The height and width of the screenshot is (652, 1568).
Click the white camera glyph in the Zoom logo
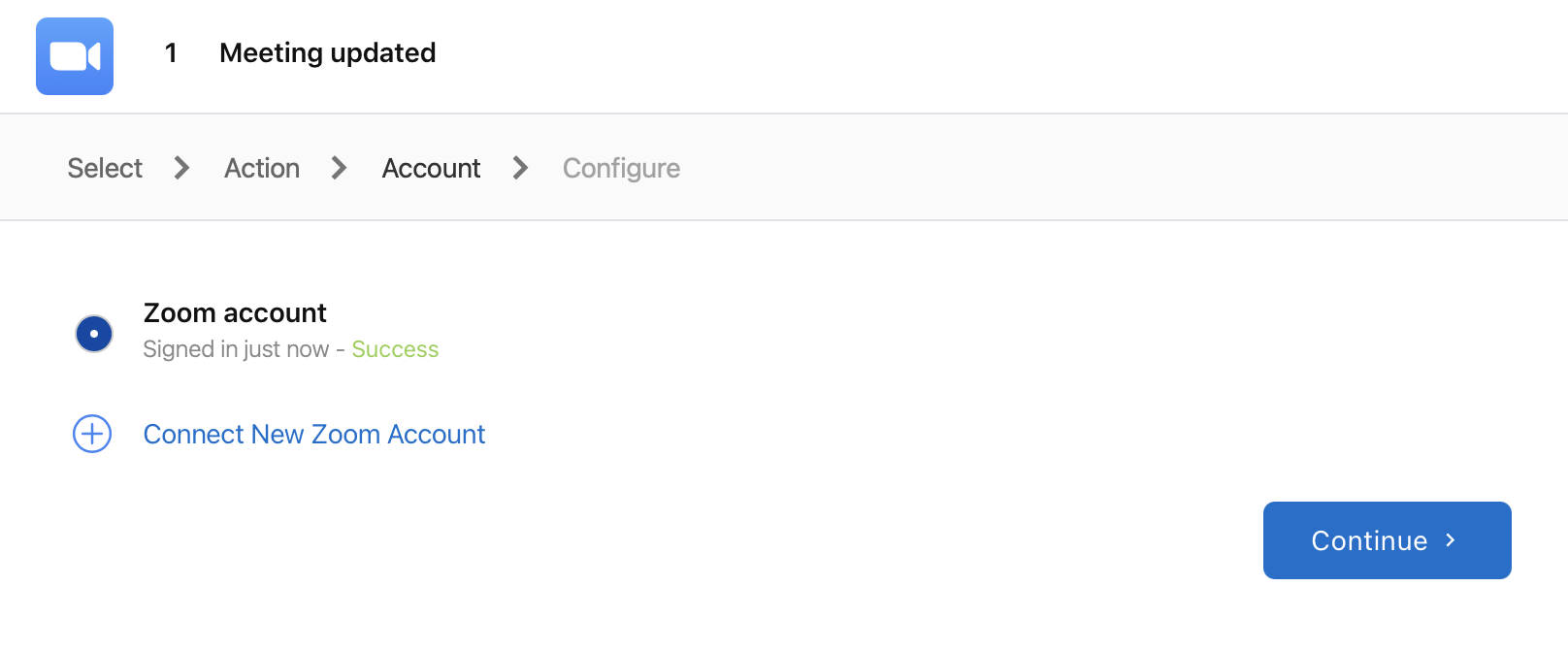tap(74, 56)
